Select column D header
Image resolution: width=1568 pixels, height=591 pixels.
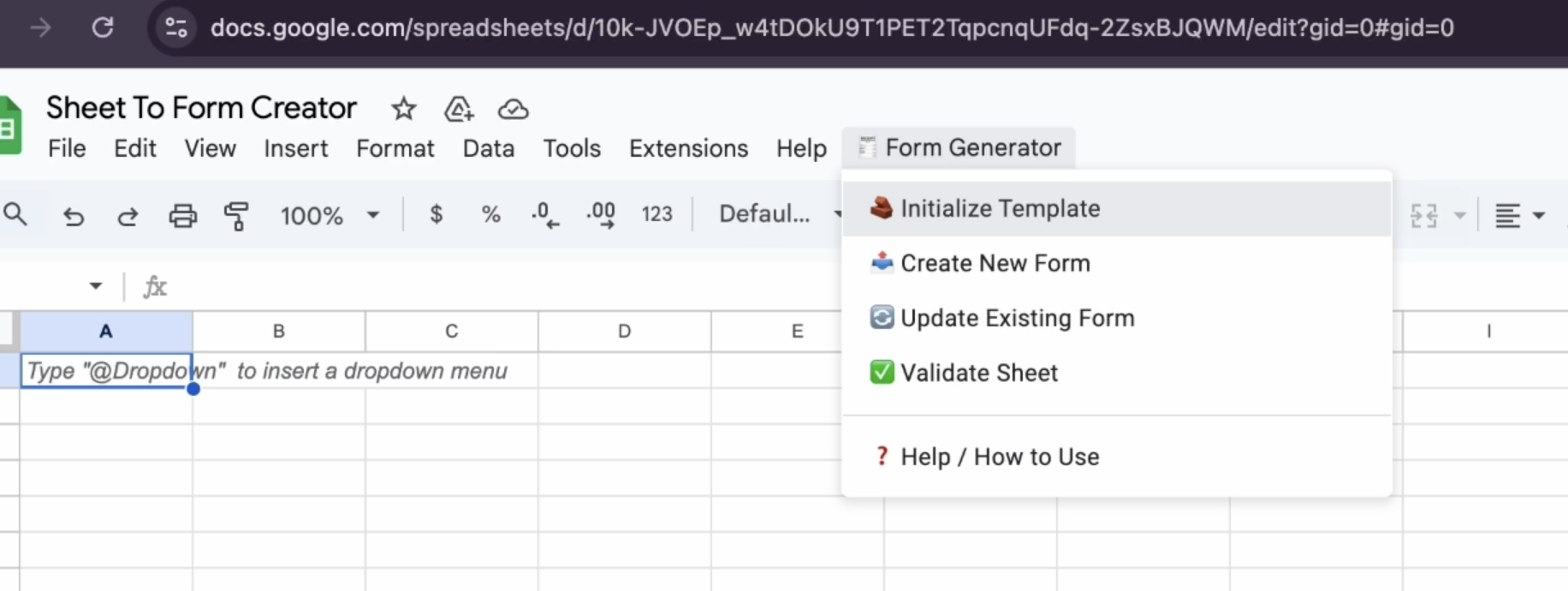[625, 331]
